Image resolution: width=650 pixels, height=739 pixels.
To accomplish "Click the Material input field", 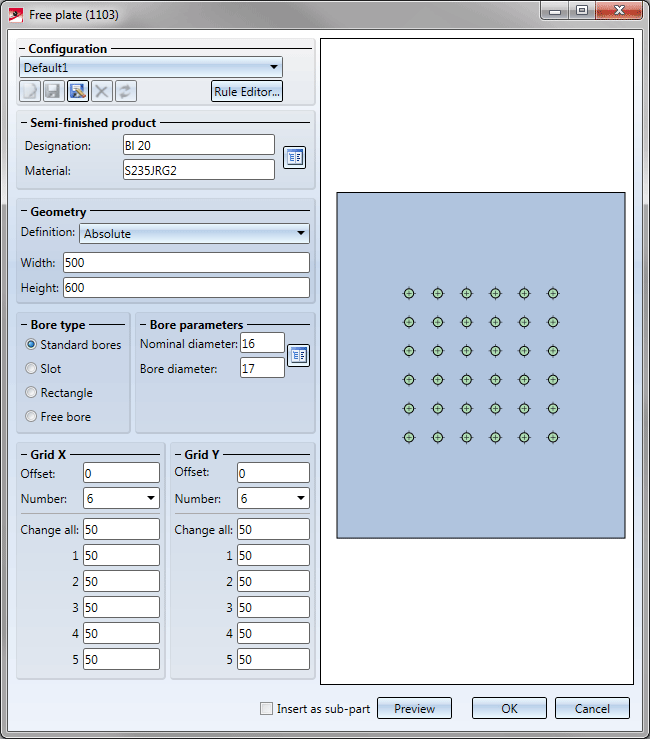I will pos(199,170).
